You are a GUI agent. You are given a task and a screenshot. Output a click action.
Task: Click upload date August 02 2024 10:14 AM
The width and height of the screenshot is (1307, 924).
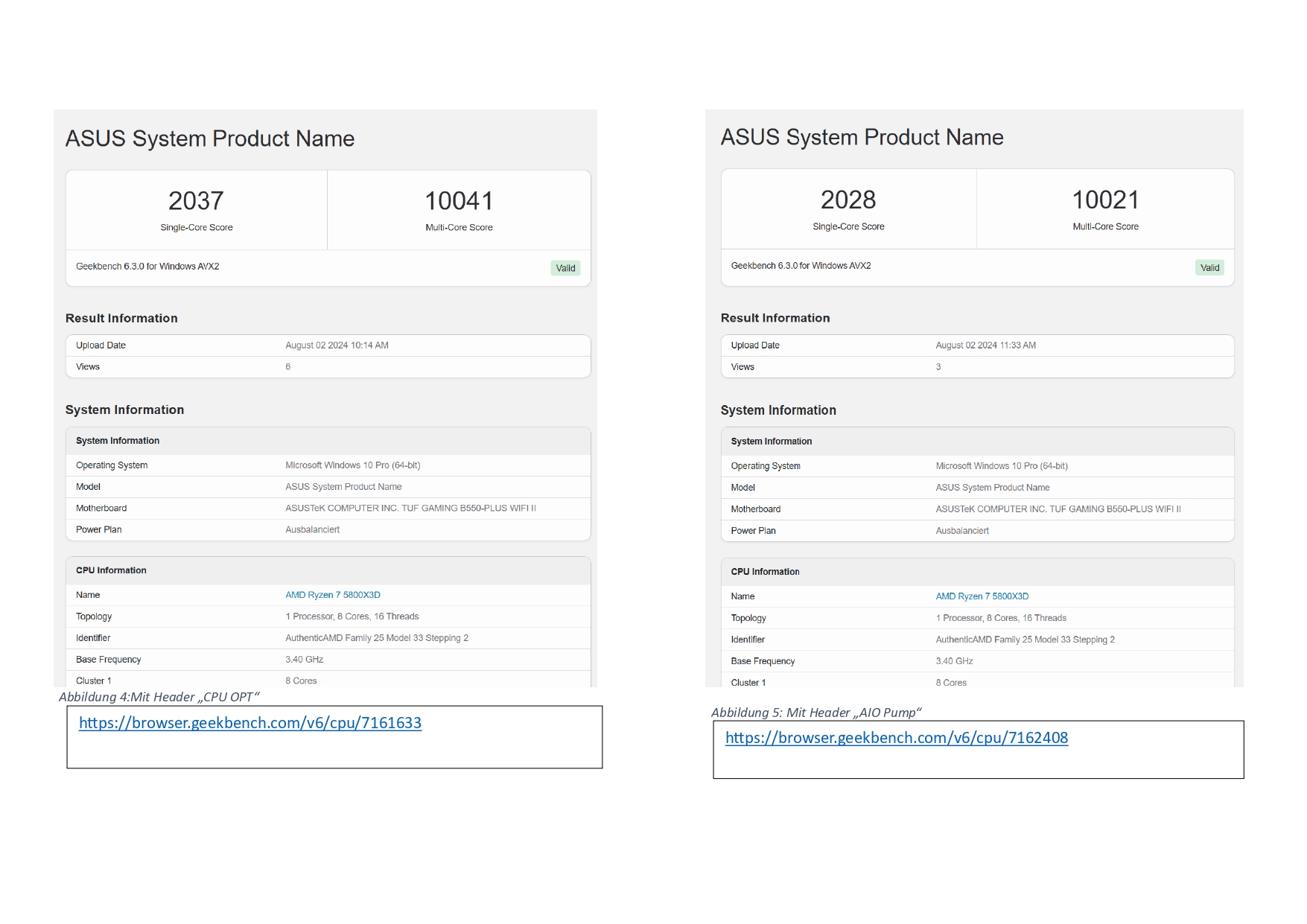click(337, 345)
